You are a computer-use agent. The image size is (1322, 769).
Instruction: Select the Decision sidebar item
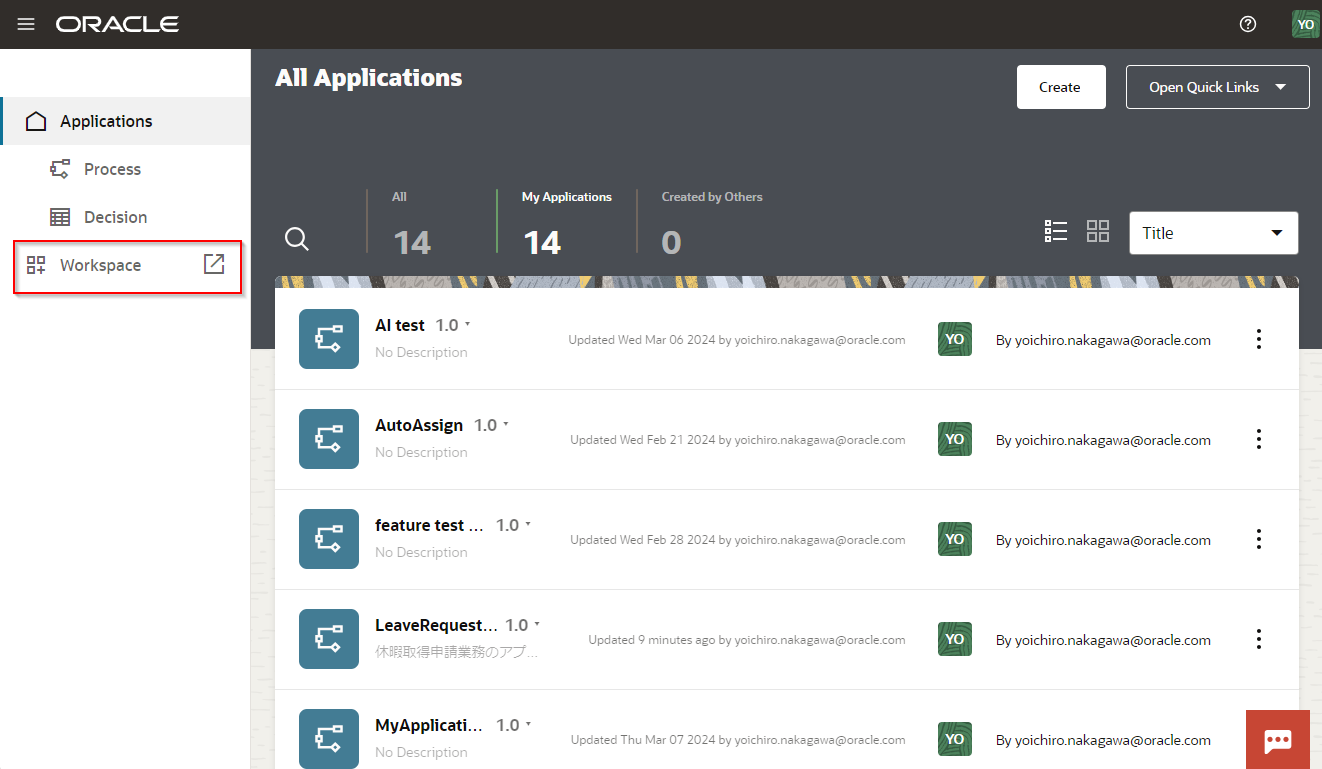click(x=115, y=217)
